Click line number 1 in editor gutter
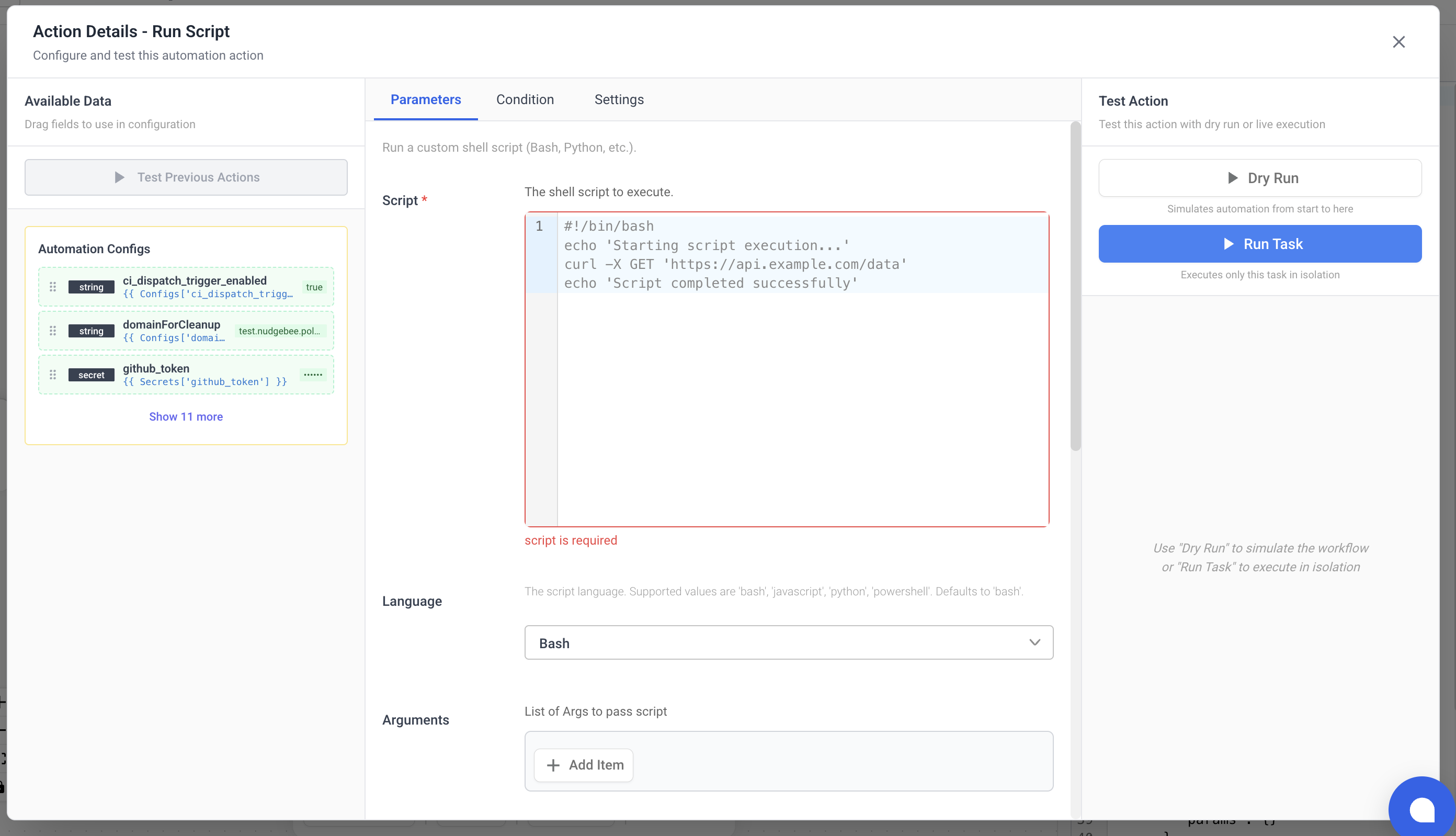This screenshot has height=836, width=1456. 540,226
